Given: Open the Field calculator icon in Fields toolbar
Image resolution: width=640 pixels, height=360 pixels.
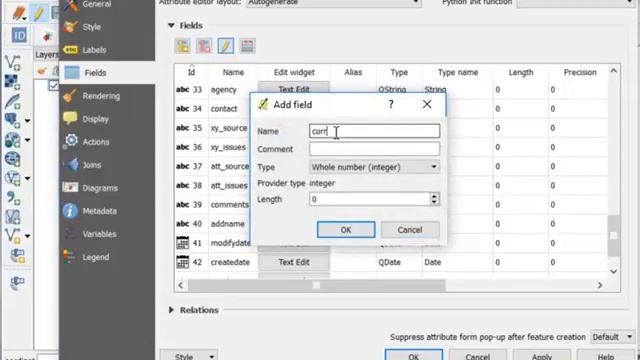Looking at the screenshot, I should click(x=247, y=46).
